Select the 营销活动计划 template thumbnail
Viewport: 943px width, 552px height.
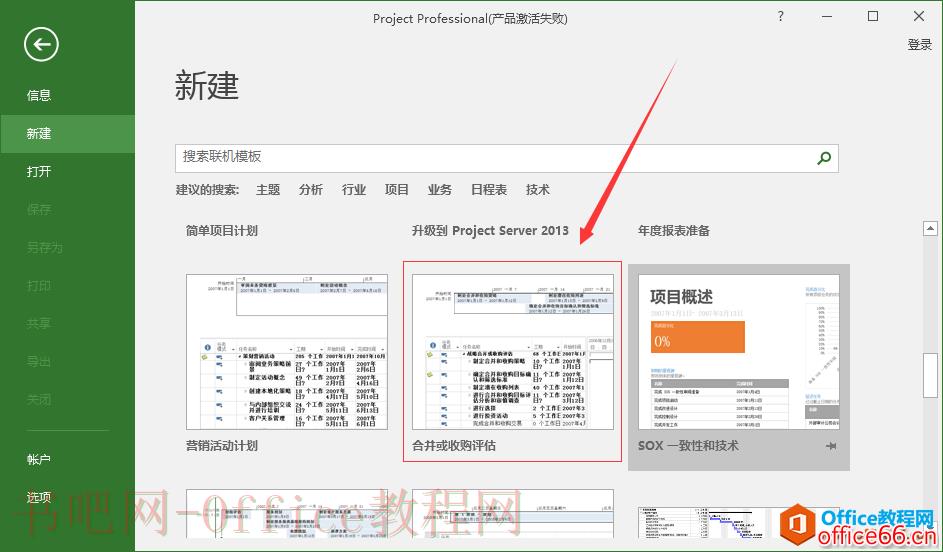click(x=287, y=352)
